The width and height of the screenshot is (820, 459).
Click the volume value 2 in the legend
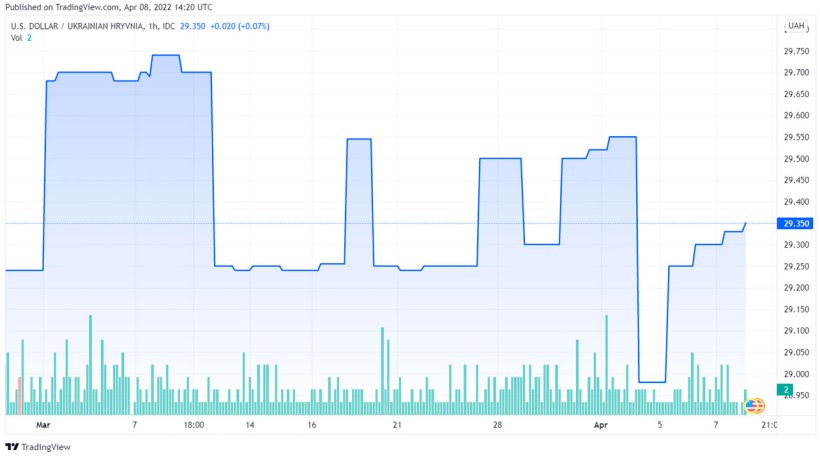click(29, 38)
